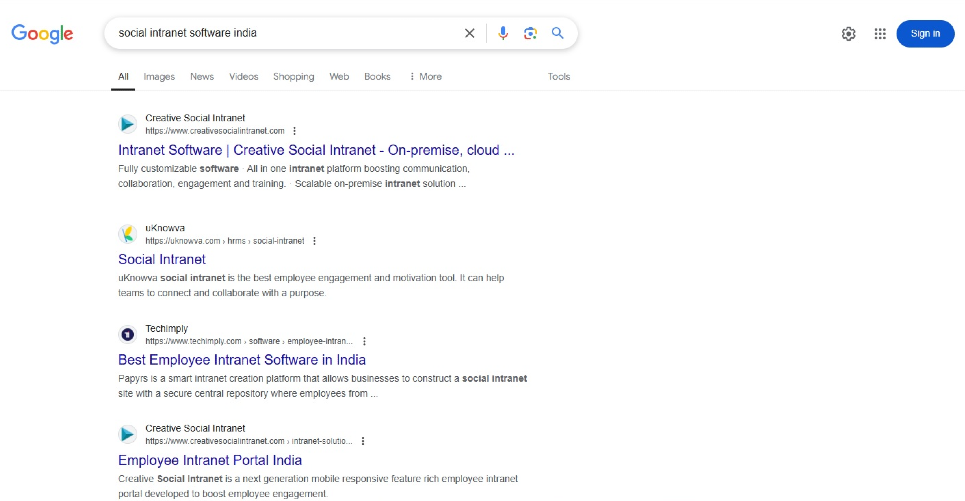Start voice search with microphone icon
Viewport: 965px width, 501px height.
point(503,33)
